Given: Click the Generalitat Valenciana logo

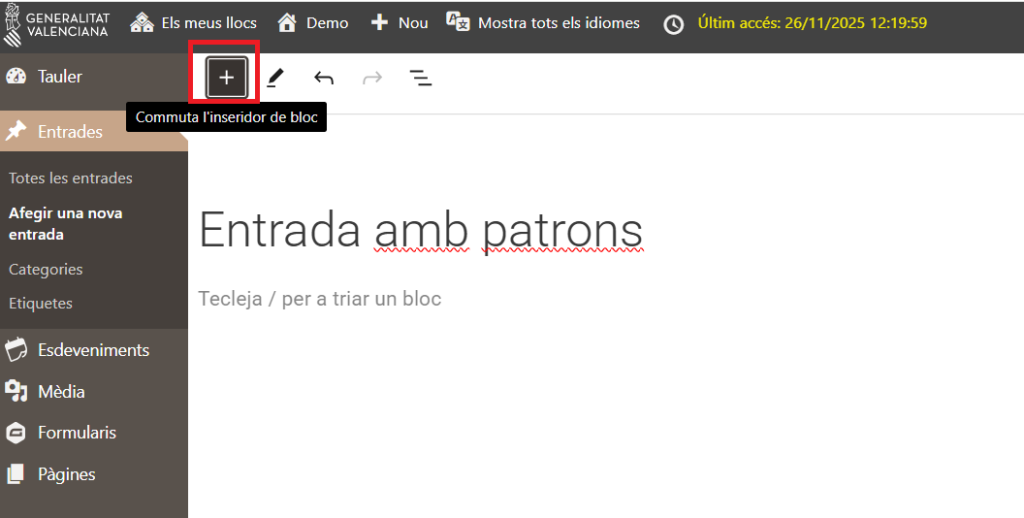Looking at the screenshot, I should click(x=59, y=23).
